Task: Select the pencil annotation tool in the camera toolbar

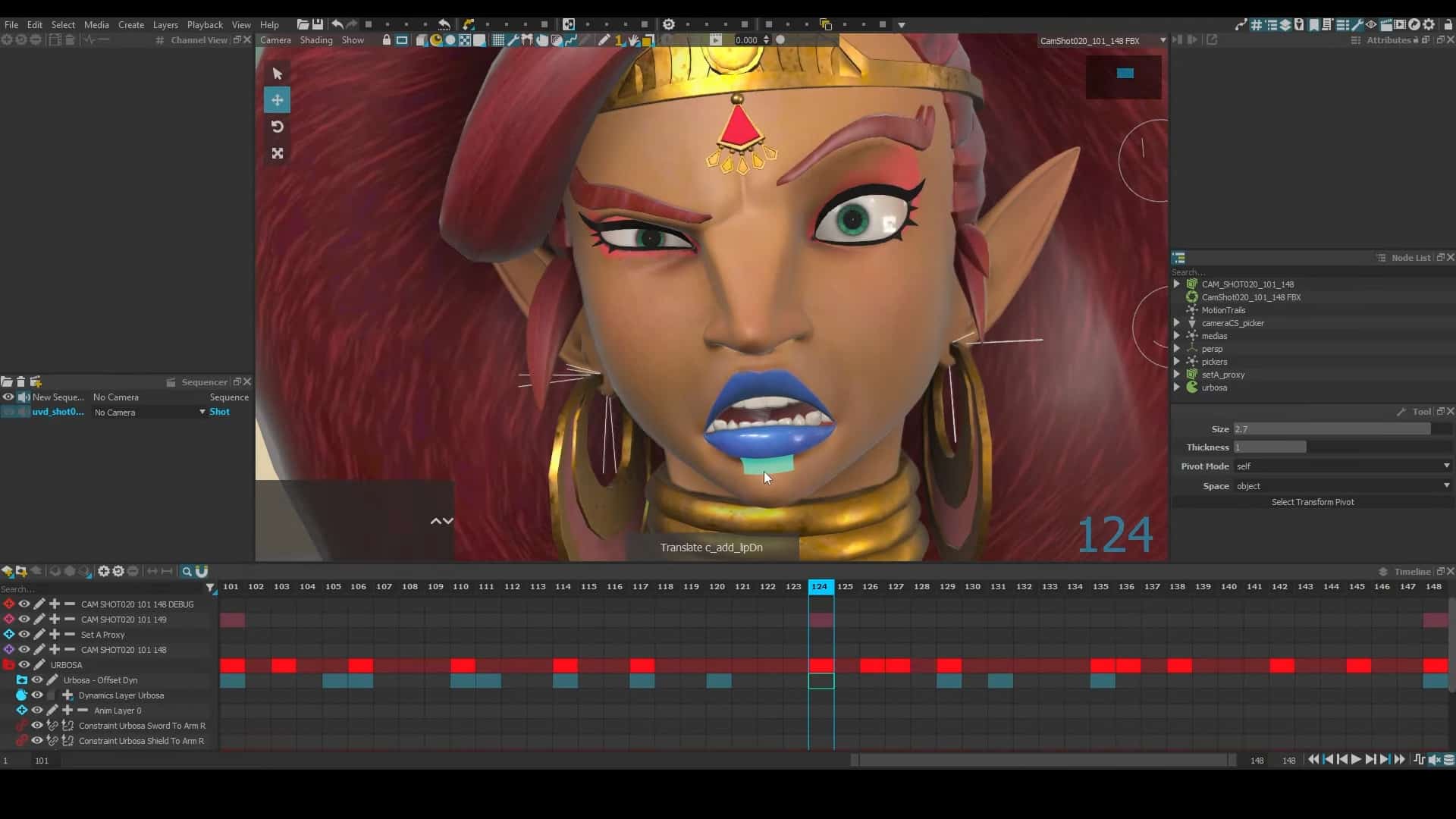Action: click(604, 40)
